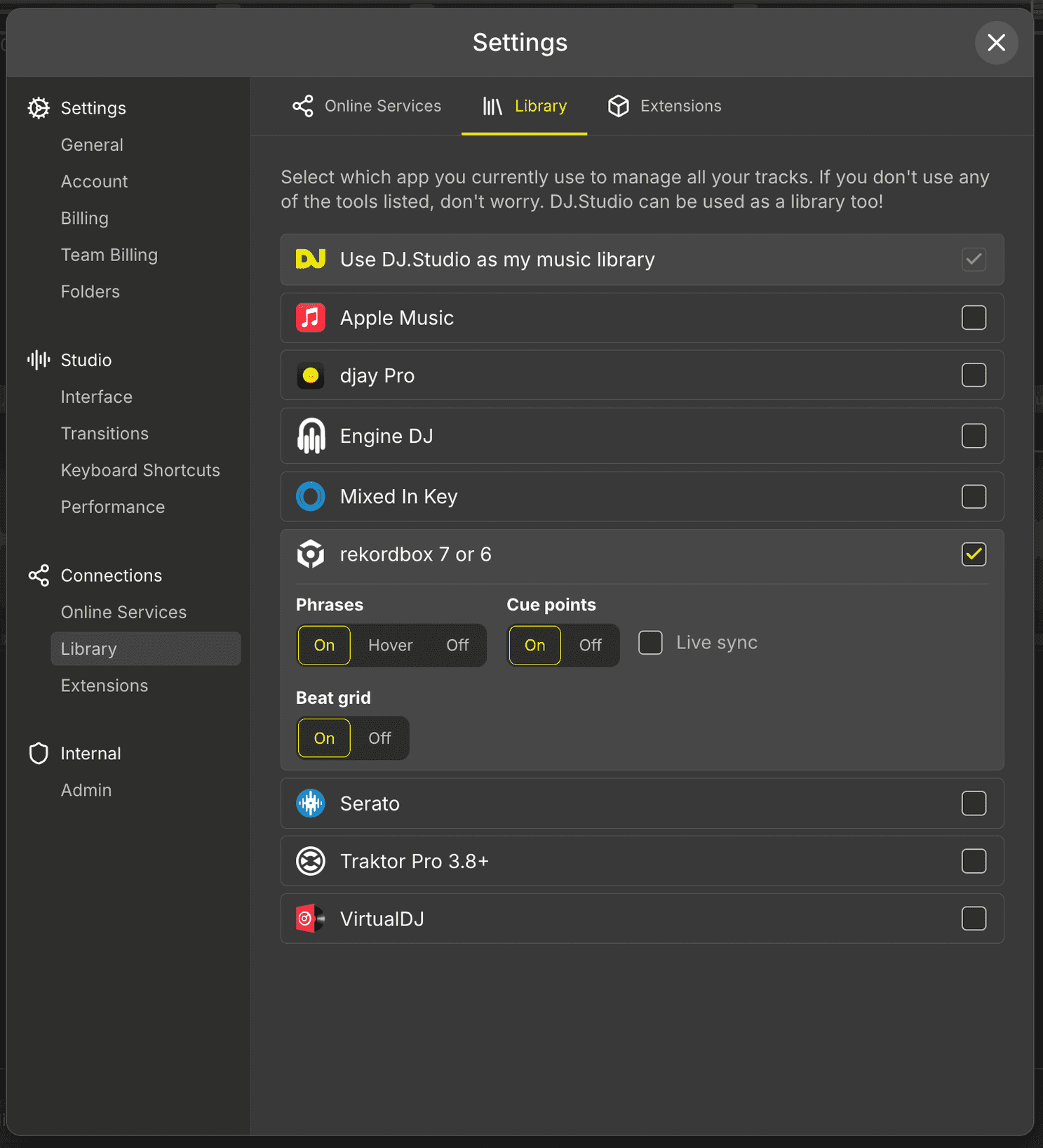This screenshot has height=1148, width=1043.
Task: Open Folders settings in sidebar
Action: (x=90, y=292)
